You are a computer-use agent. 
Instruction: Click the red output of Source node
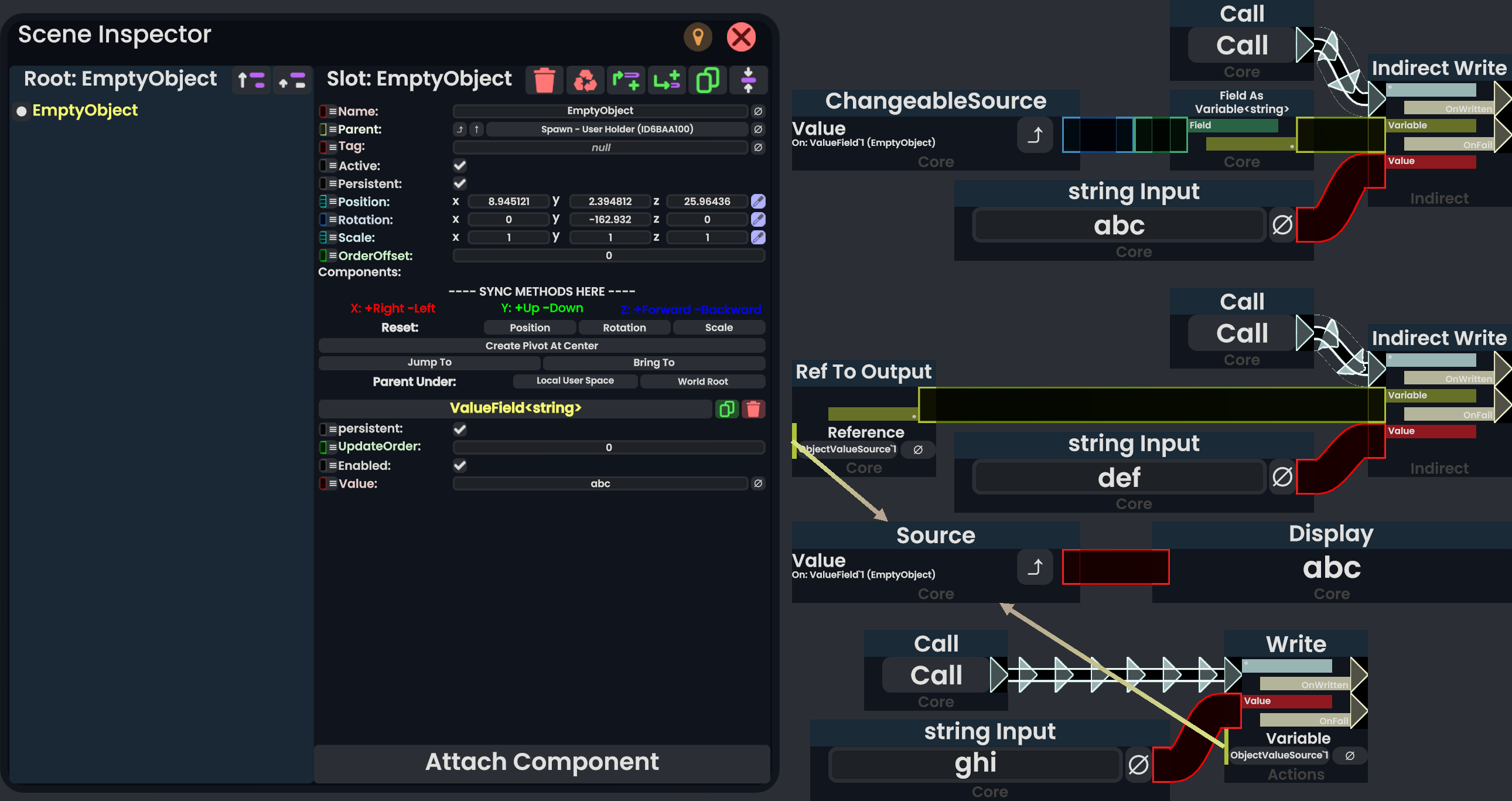1115,567
